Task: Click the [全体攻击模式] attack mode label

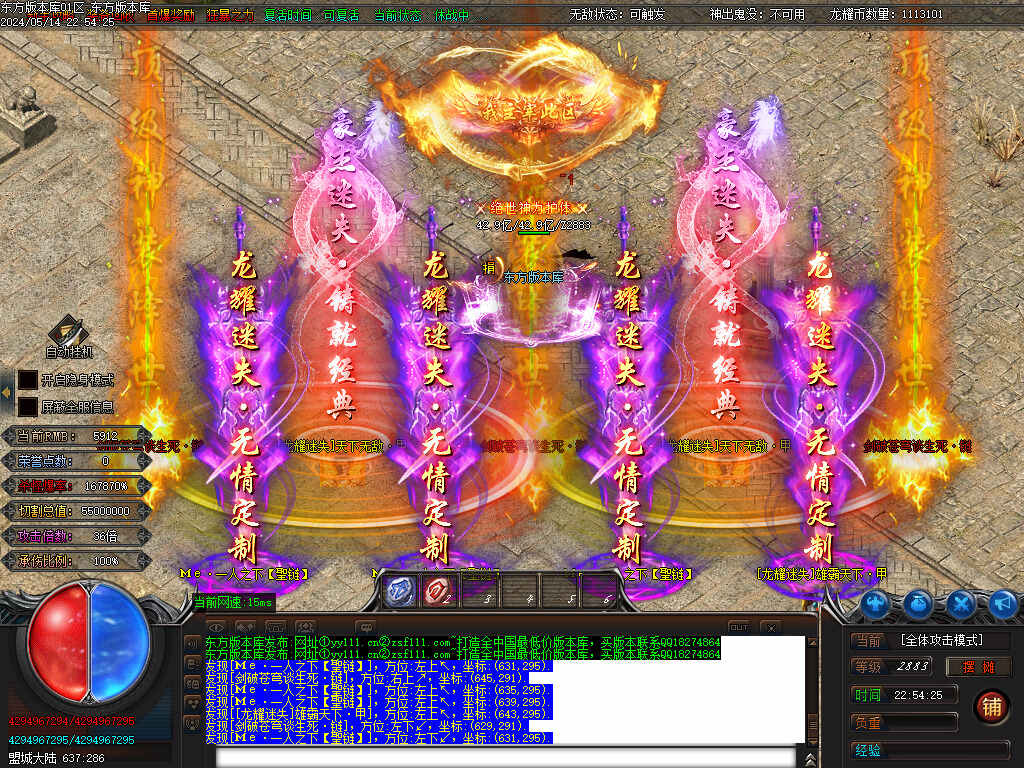Action: pos(942,640)
